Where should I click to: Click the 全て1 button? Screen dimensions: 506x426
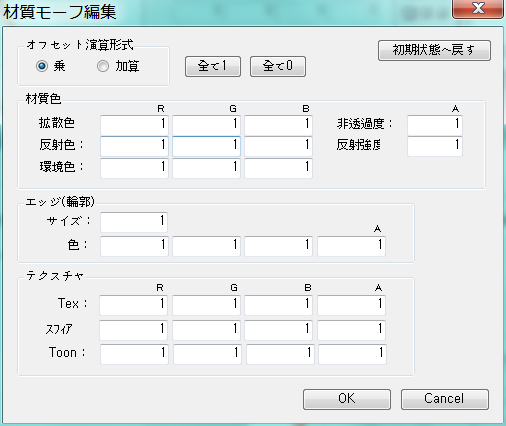(213, 66)
